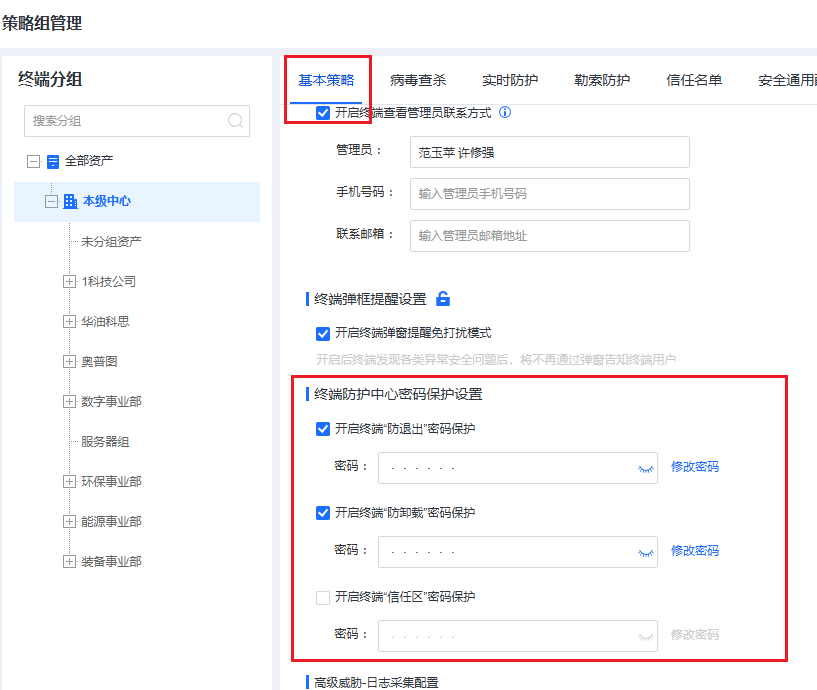Screen dimensions: 817x690
Task: Show the 防卸载 password via eye icon
Action: (x=646, y=552)
